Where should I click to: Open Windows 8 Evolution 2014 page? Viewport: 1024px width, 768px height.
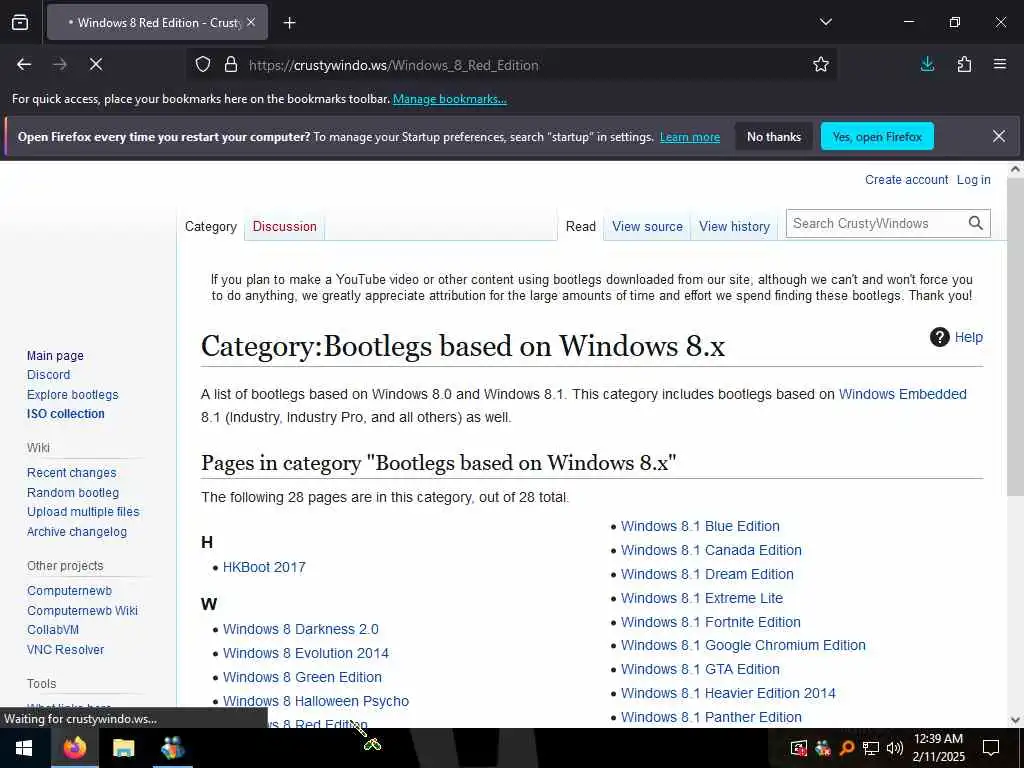[306, 654]
